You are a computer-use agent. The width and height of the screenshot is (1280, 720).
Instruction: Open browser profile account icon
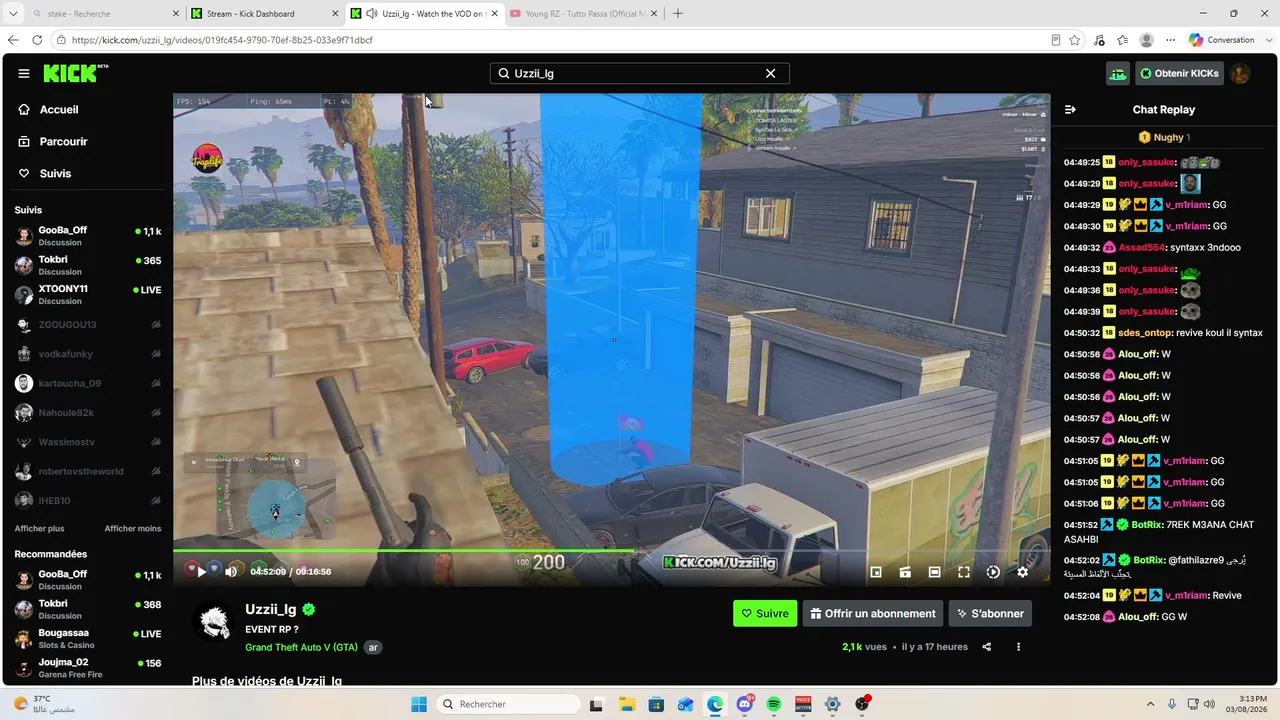pyautogui.click(x=1146, y=40)
